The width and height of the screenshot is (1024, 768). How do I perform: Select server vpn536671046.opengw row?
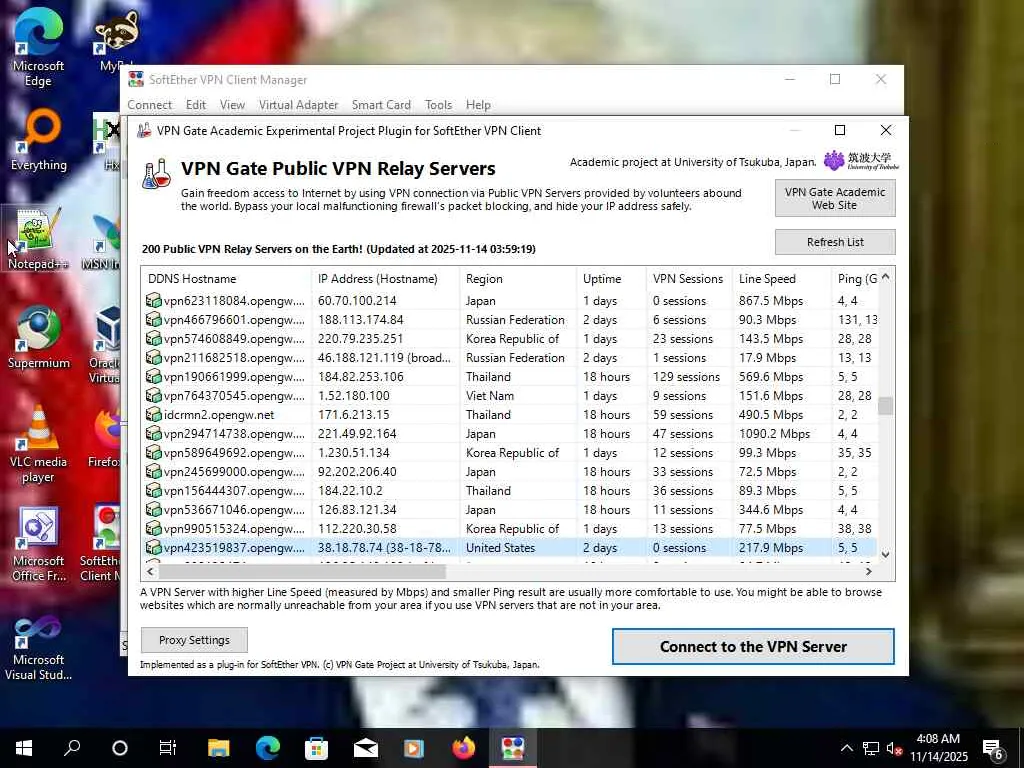[x=509, y=509]
